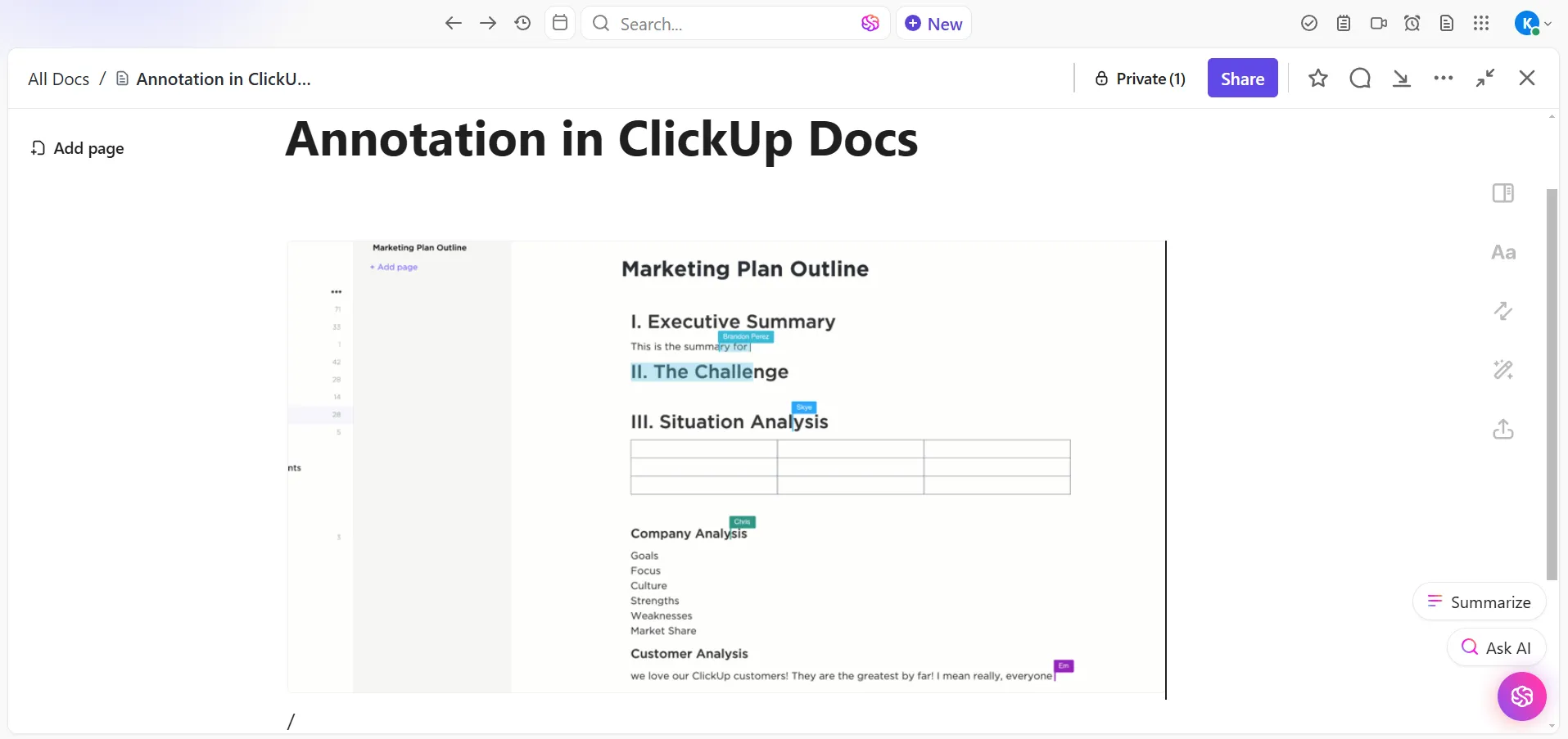Screen dimensions: 1568x739
Task: Click scrollbar down arrow at bottom
Action: pos(1552,726)
